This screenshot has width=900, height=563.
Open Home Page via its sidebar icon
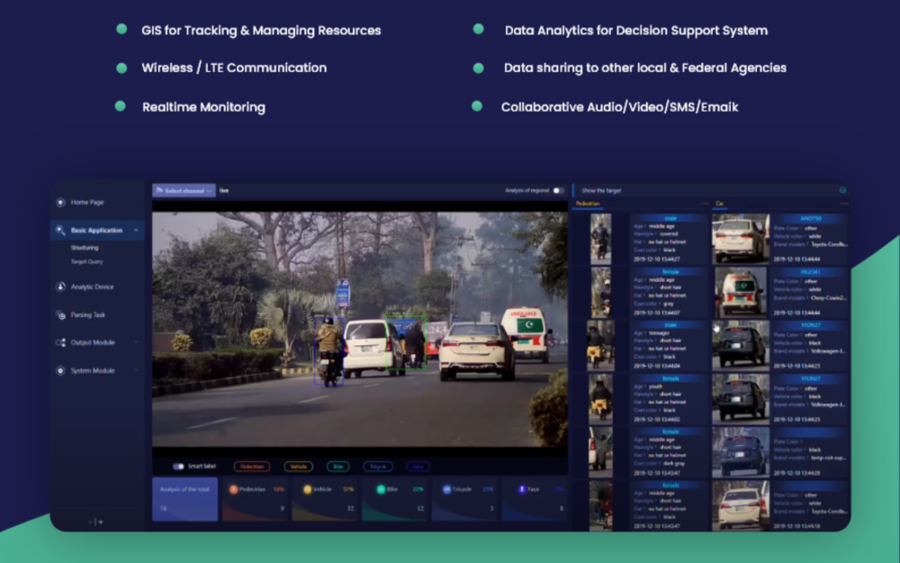pos(61,202)
